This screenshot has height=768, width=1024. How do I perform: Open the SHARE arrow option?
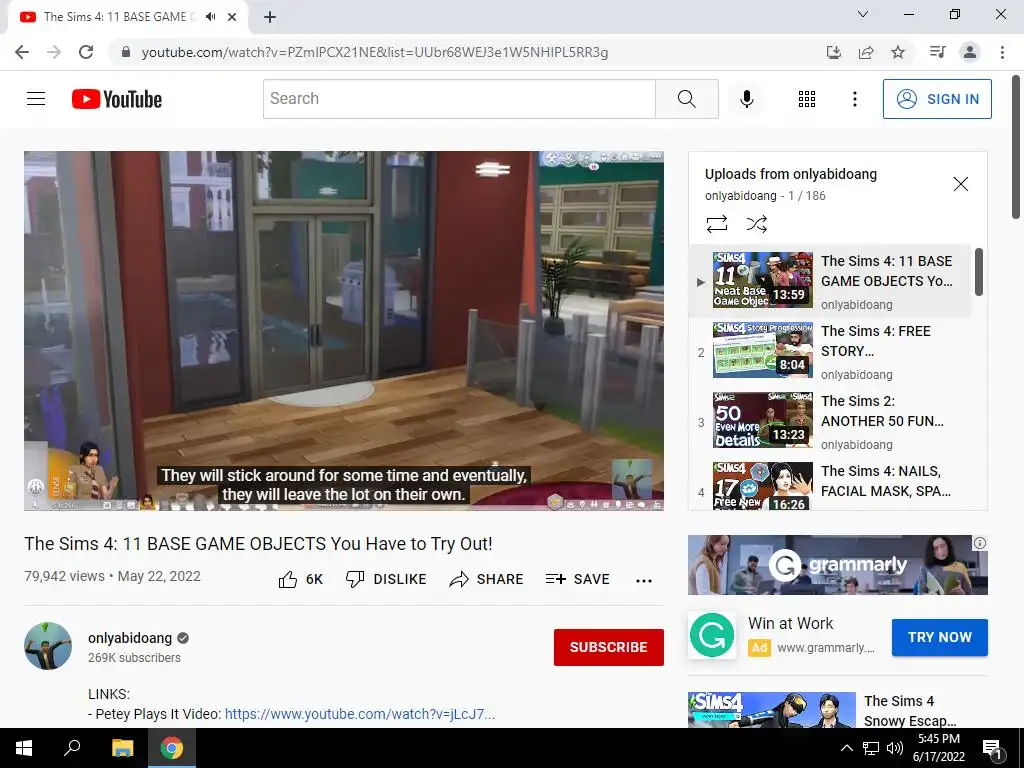(487, 579)
